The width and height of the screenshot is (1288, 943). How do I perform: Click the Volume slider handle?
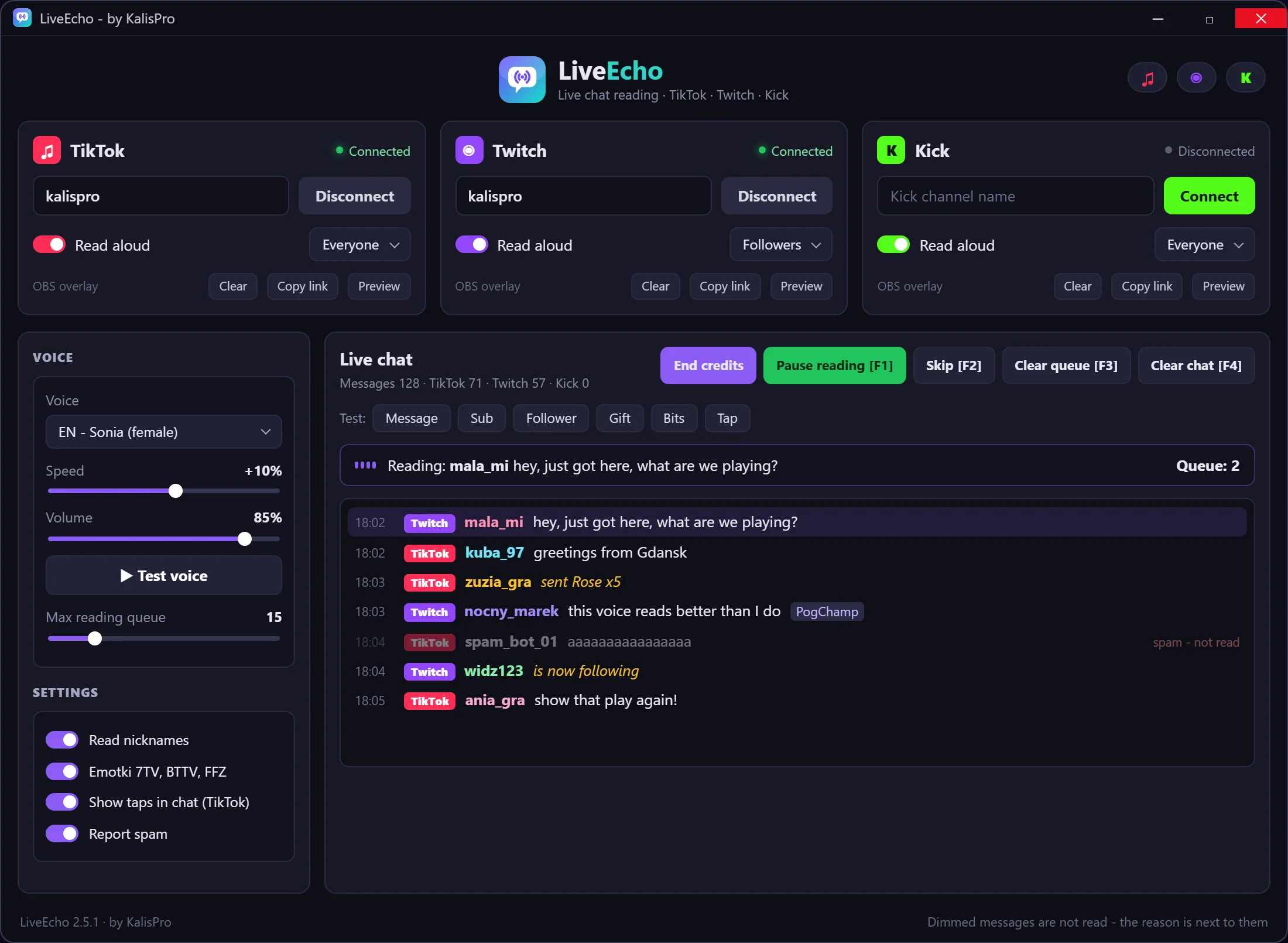[245, 539]
